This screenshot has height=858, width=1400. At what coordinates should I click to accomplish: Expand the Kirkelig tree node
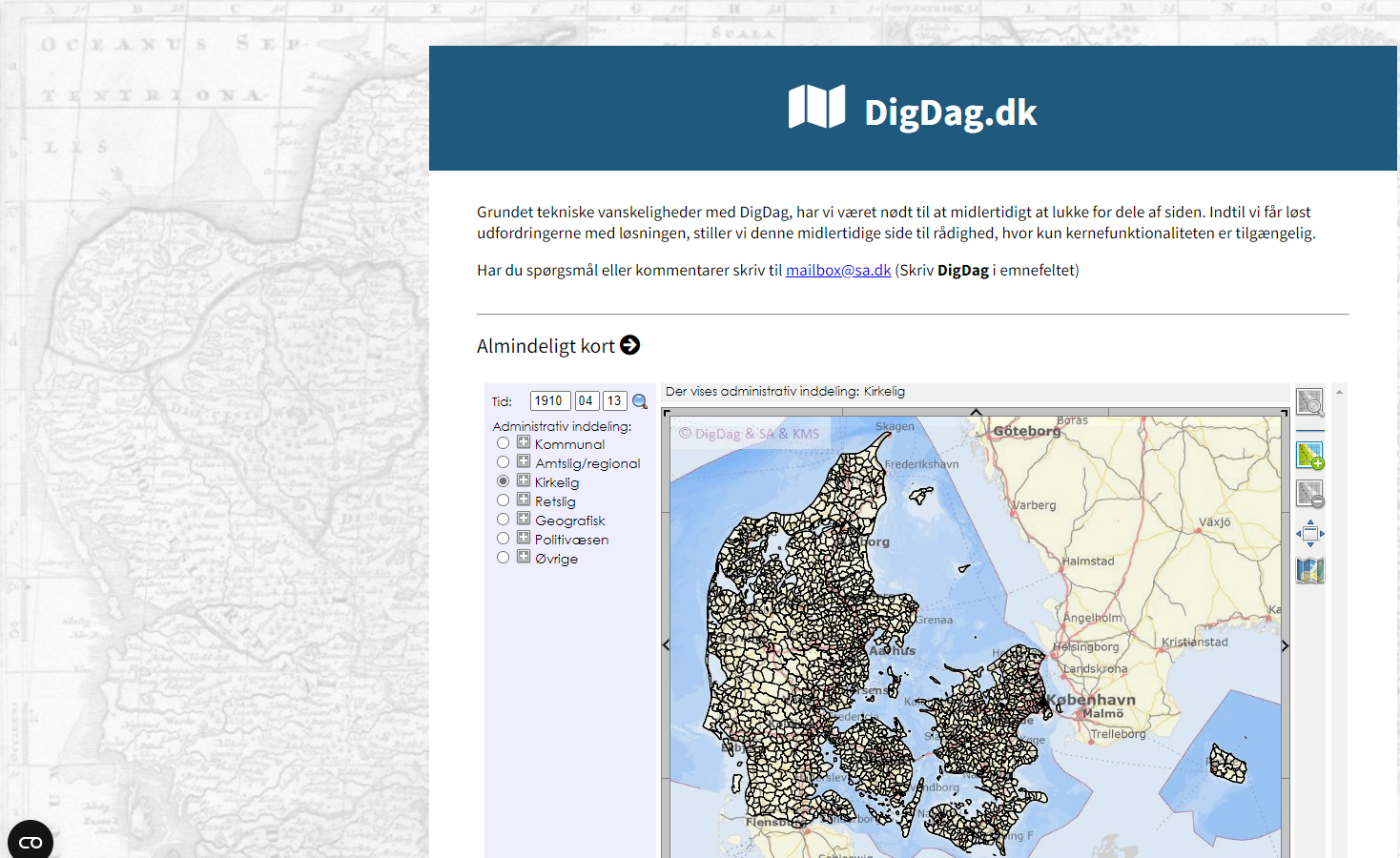coord(524,480)
